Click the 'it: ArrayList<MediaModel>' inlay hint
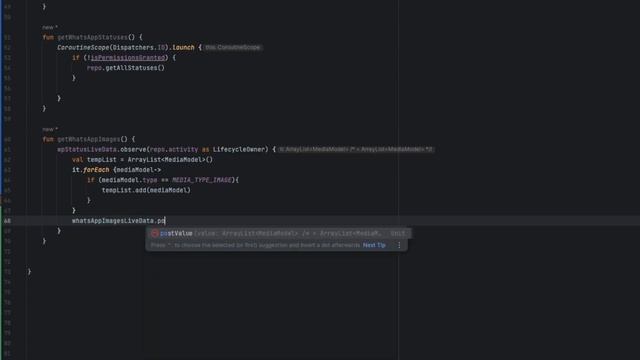Image resolution: width=640 pixels, height=360 pixels. pyautogui.click(x=356, y=149)
